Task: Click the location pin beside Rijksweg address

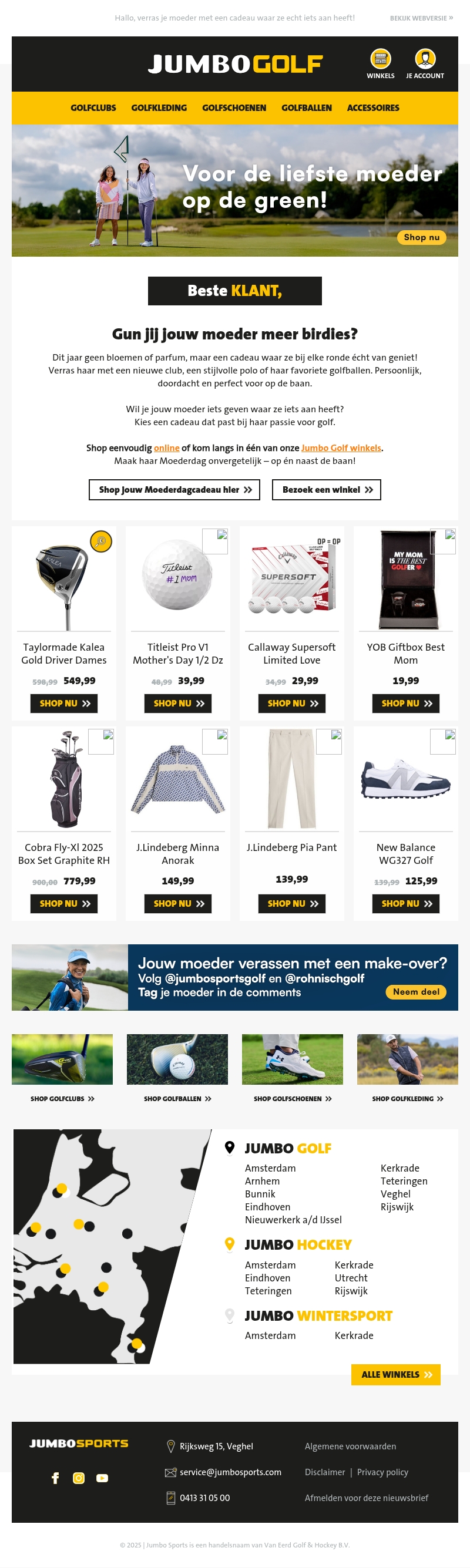Action: click(x=170, y=1446)
